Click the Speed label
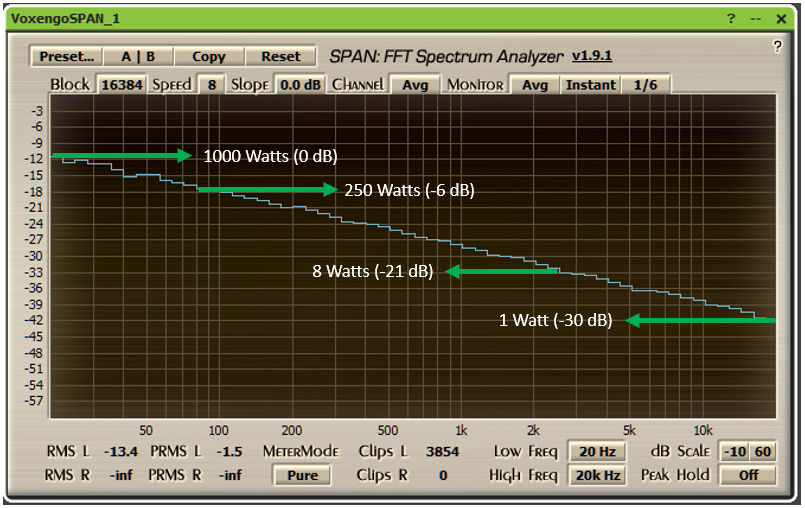The height and width of the screenshot is (508, 805). pyautogui.click(x=171, y=85)
